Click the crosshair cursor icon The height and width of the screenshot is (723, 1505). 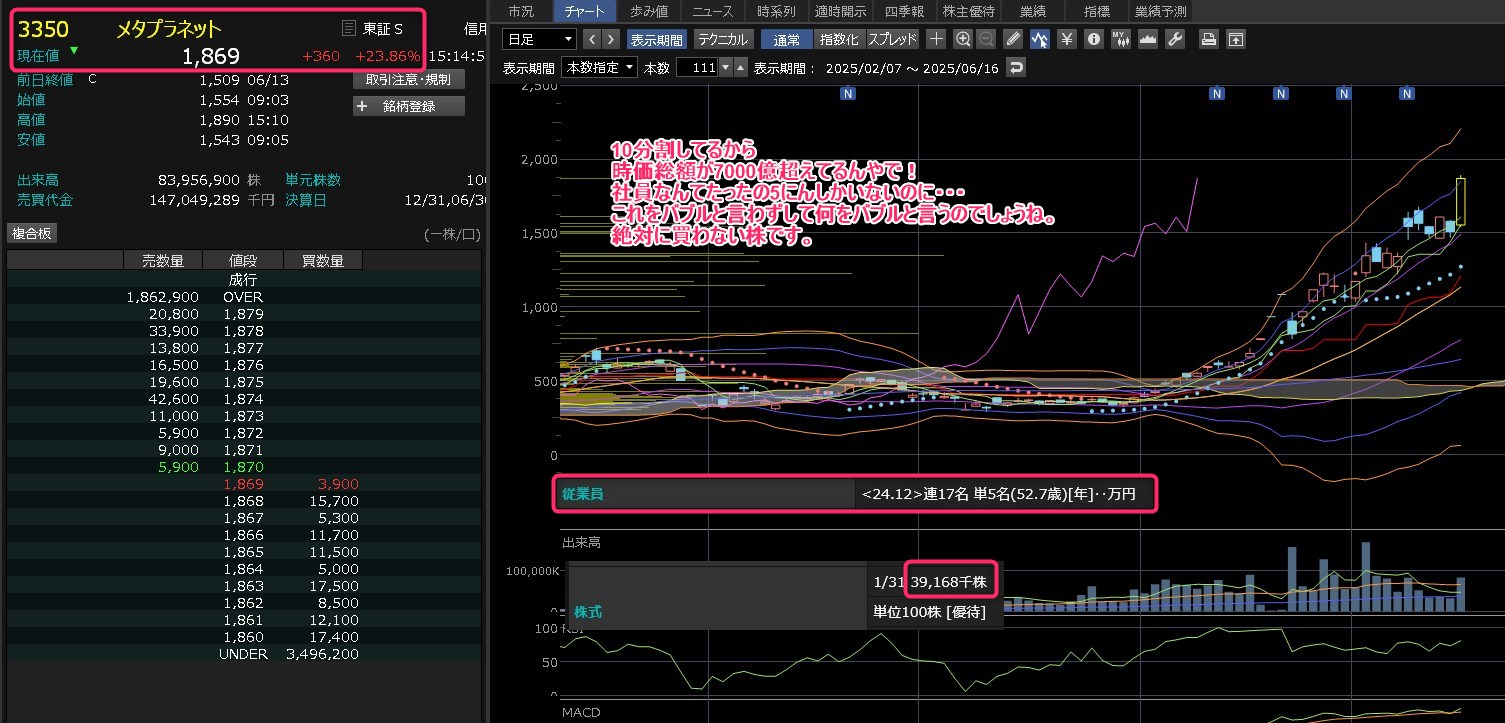[x=936, y=40]
